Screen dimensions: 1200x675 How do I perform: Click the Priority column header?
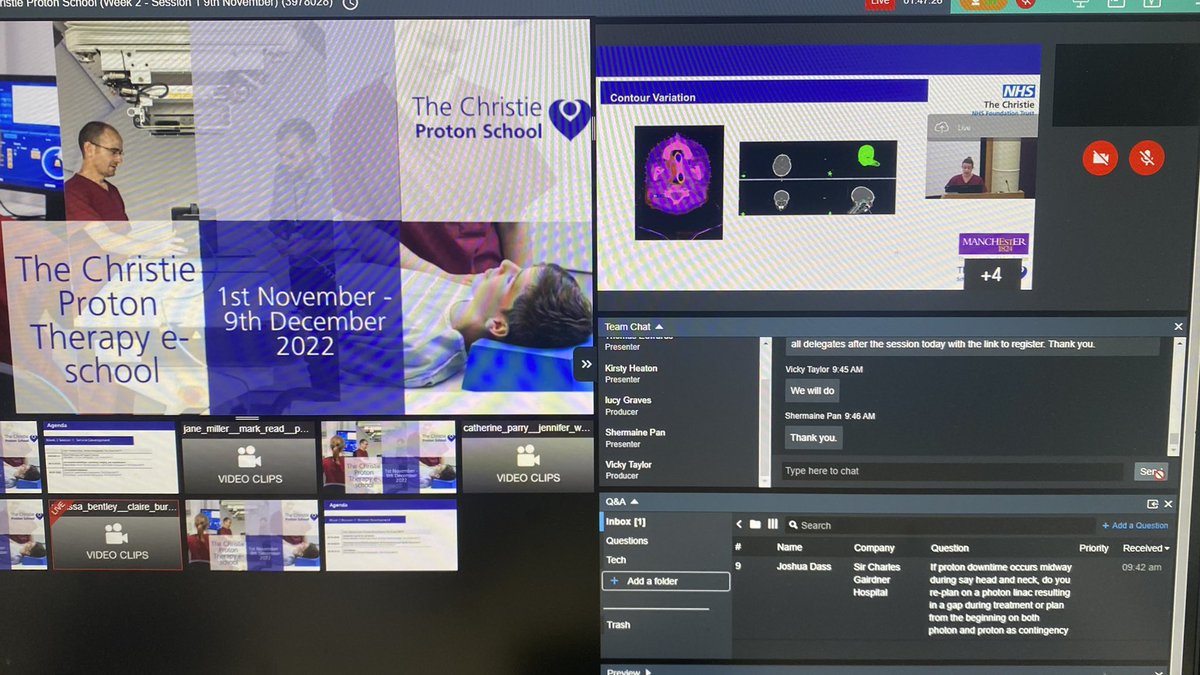1094,548
